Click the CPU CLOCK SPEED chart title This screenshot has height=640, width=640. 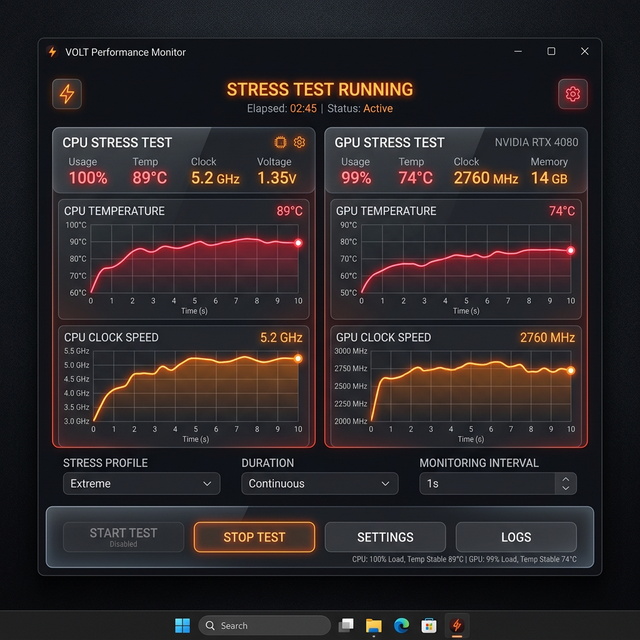[111, 338]
